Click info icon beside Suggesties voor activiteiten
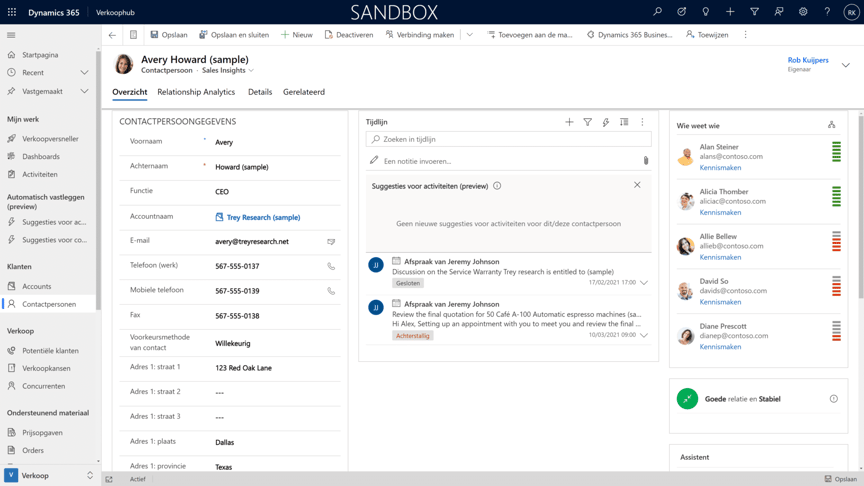 (x=497, y=186)
